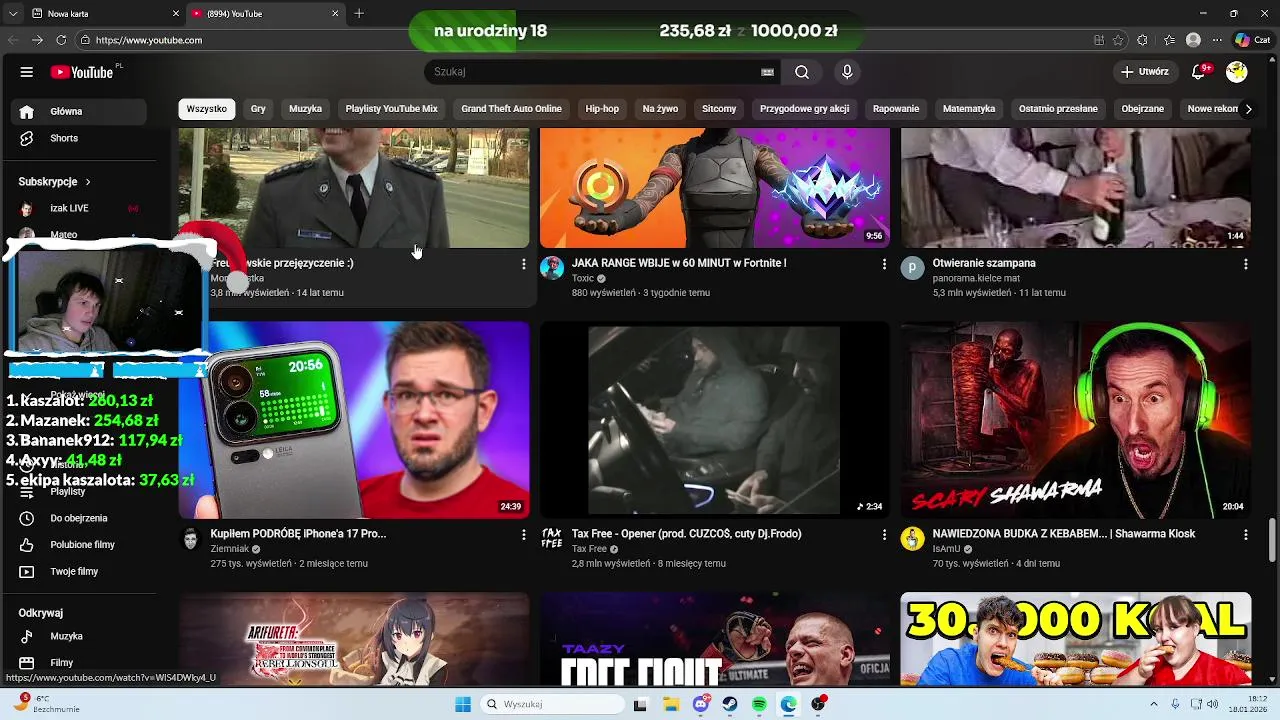Select the Matematyka filter chip
Viewport: 1280px width, 720px height.
tap(969, 109)
